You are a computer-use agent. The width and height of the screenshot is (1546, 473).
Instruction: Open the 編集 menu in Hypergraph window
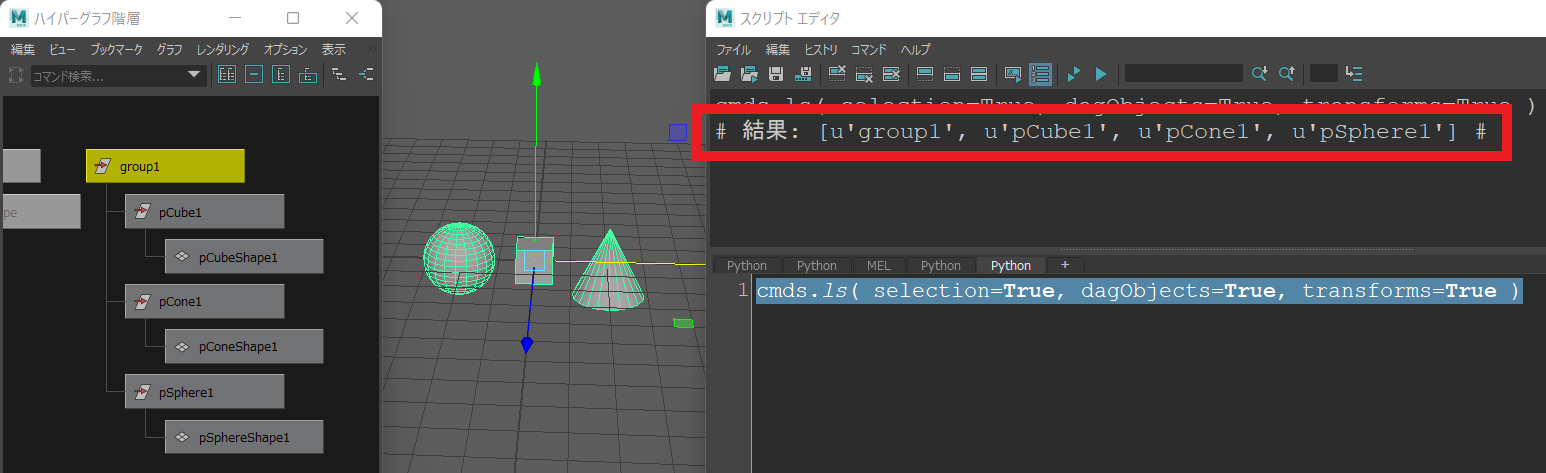tap(23, 49)
